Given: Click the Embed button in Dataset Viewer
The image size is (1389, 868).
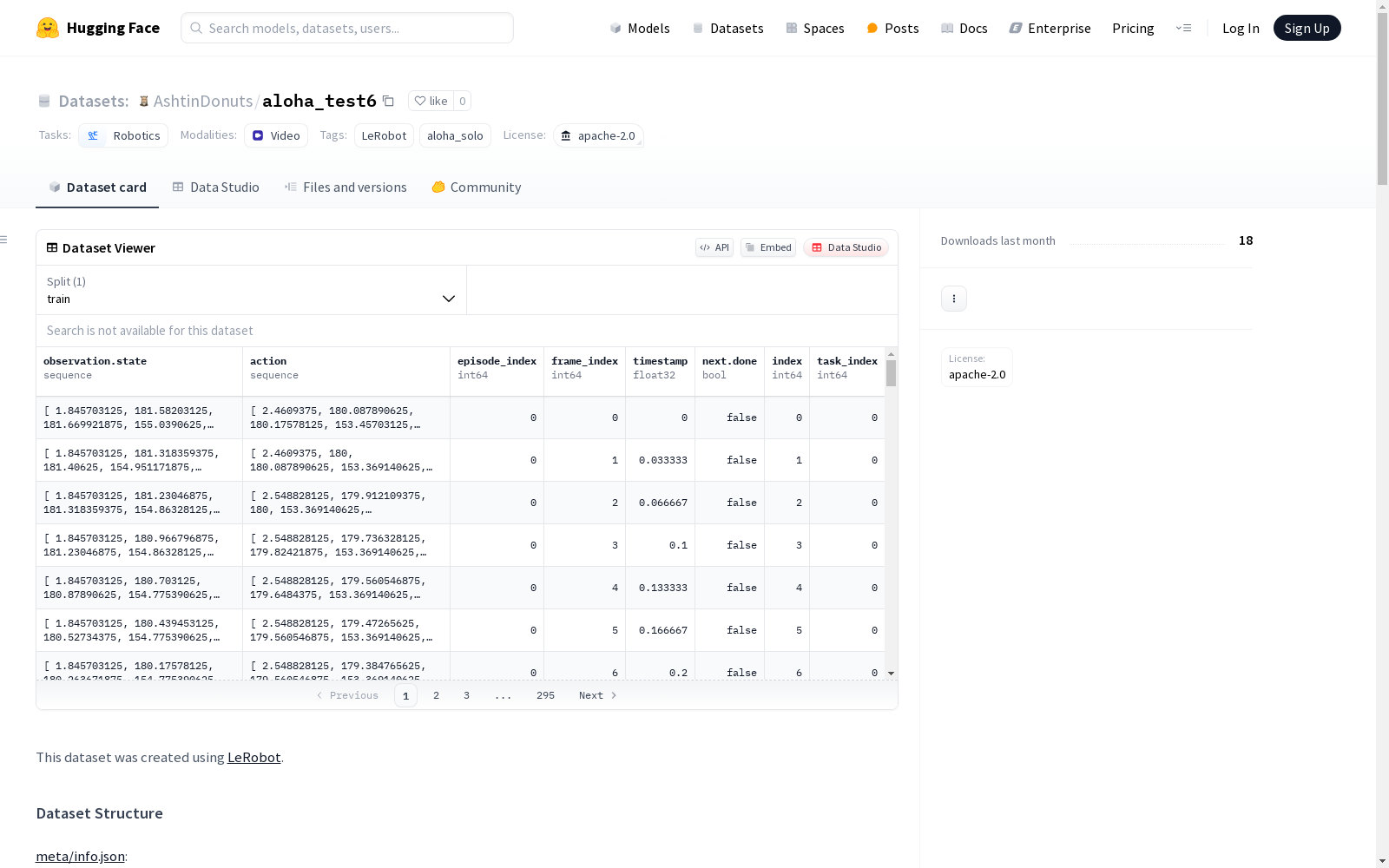Looking at the screenshot, I should (768, 247).
